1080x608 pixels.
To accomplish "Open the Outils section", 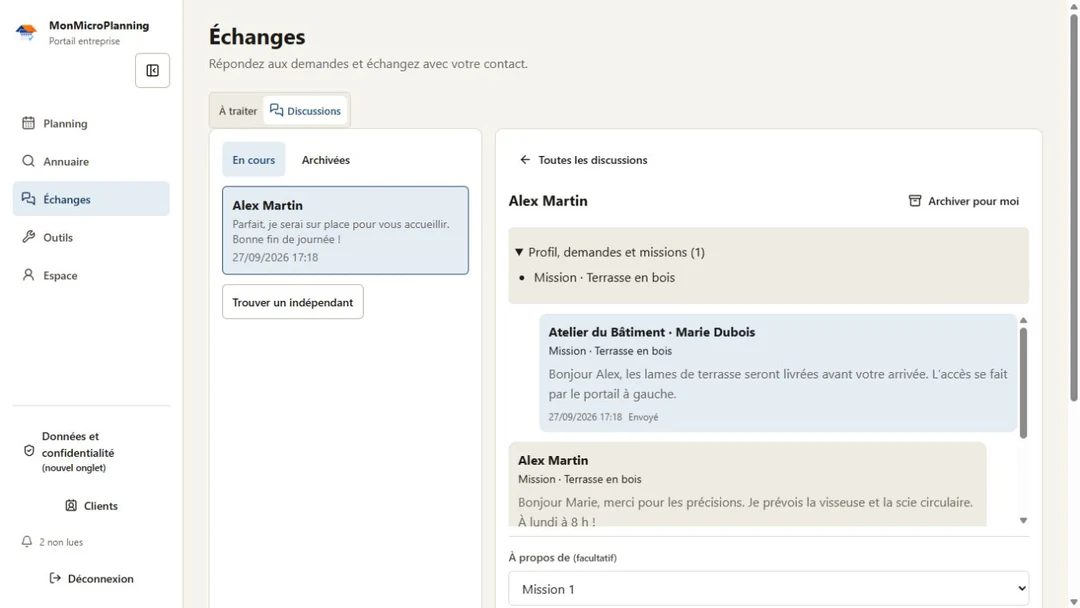I will (x=91, y=237).
